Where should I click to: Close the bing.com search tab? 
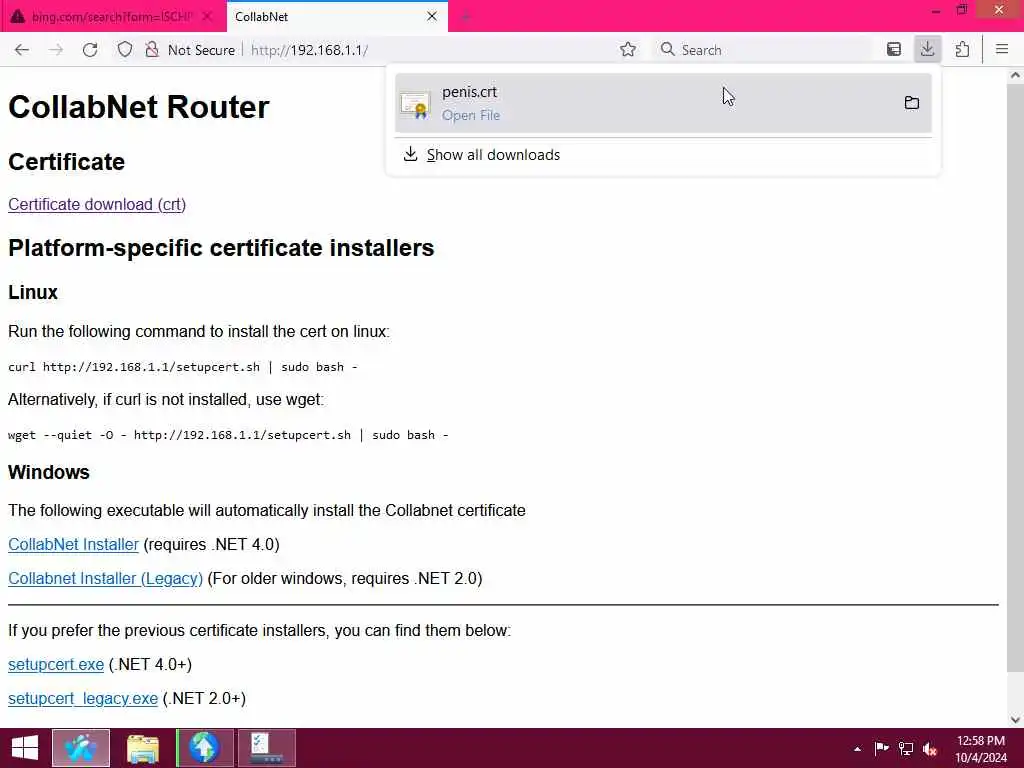[x=207, y=16]
